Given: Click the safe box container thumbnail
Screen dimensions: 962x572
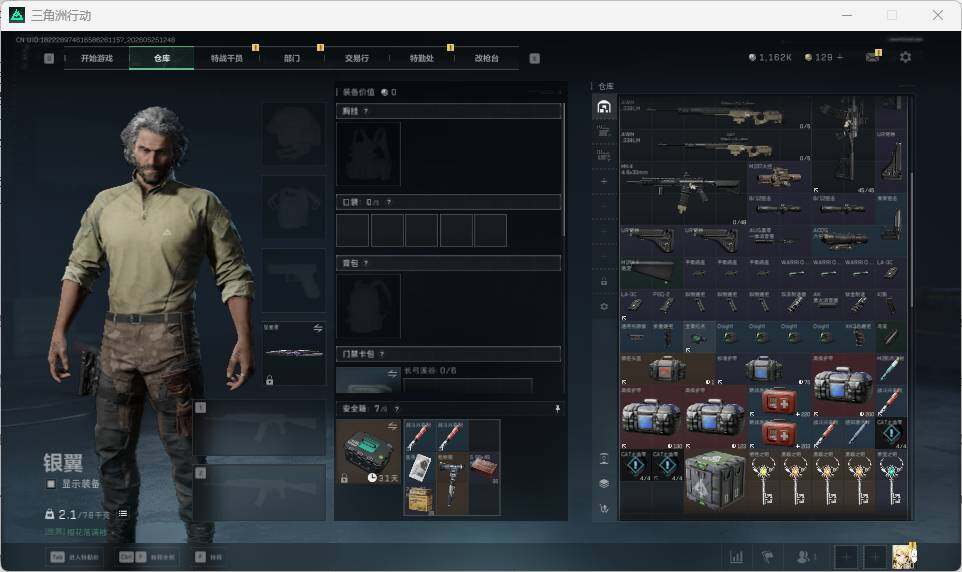Looking at the screenshot, I should coord(369,452).
